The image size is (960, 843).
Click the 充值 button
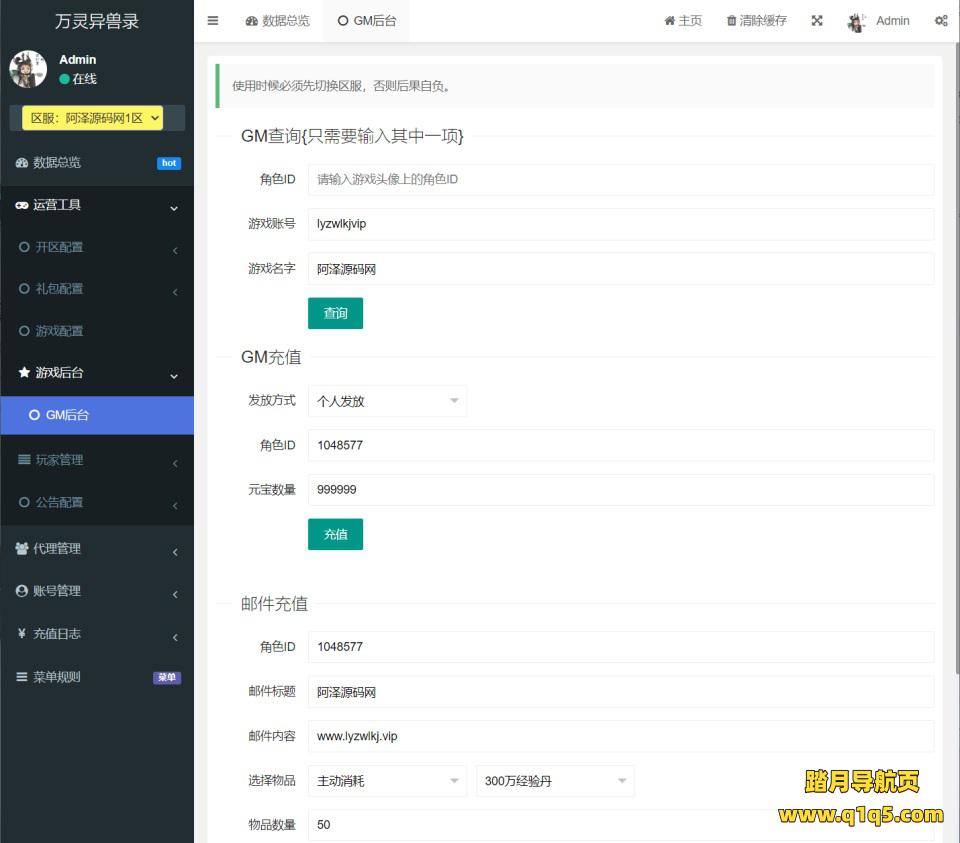point(335,534)
